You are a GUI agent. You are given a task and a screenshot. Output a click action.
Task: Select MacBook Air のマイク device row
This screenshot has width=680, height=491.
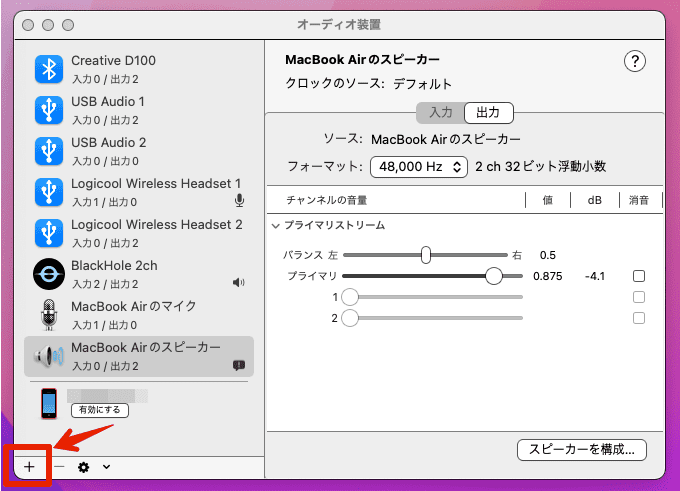tap(139, 315)
